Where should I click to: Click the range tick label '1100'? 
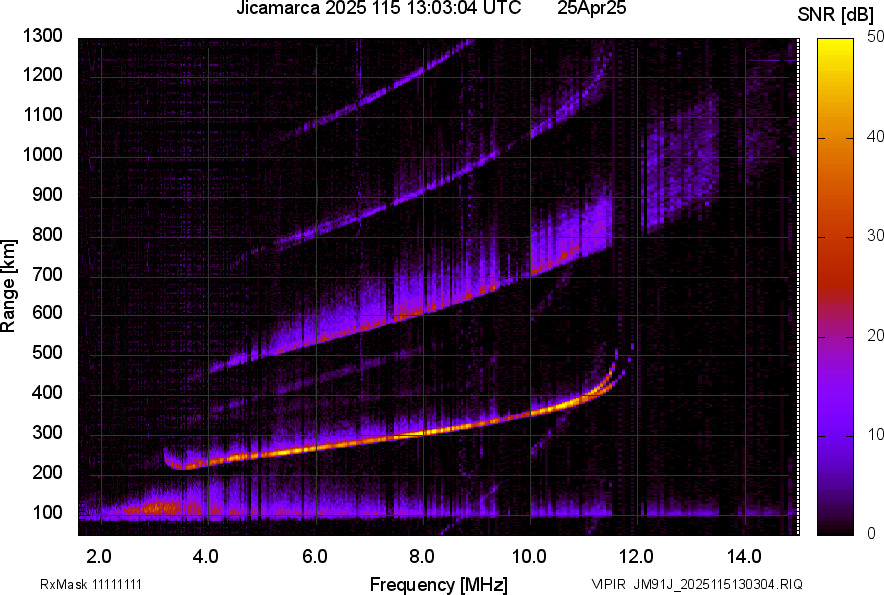pos(42,114)
